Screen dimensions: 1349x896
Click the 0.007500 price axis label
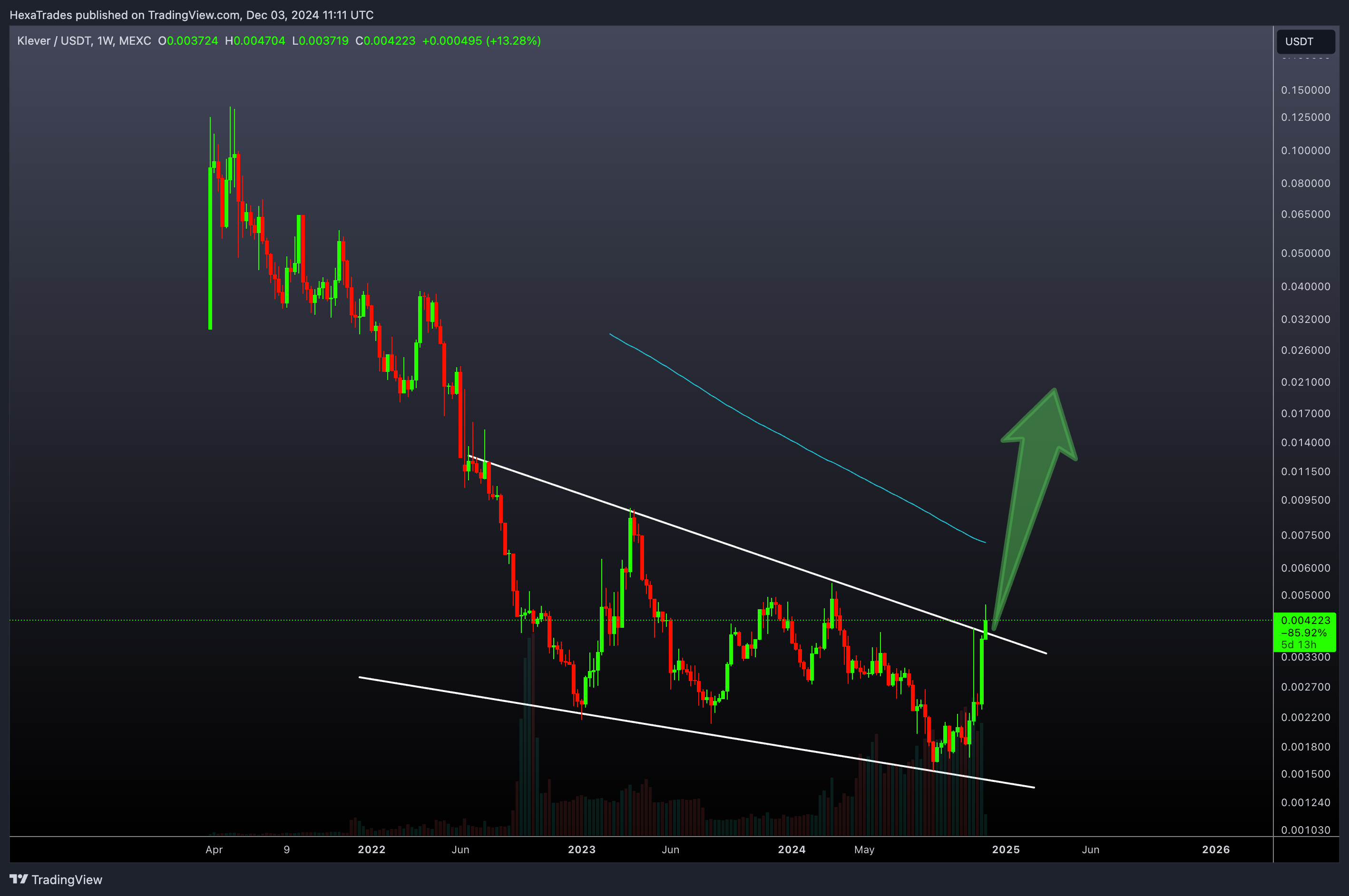(1305, 536)
